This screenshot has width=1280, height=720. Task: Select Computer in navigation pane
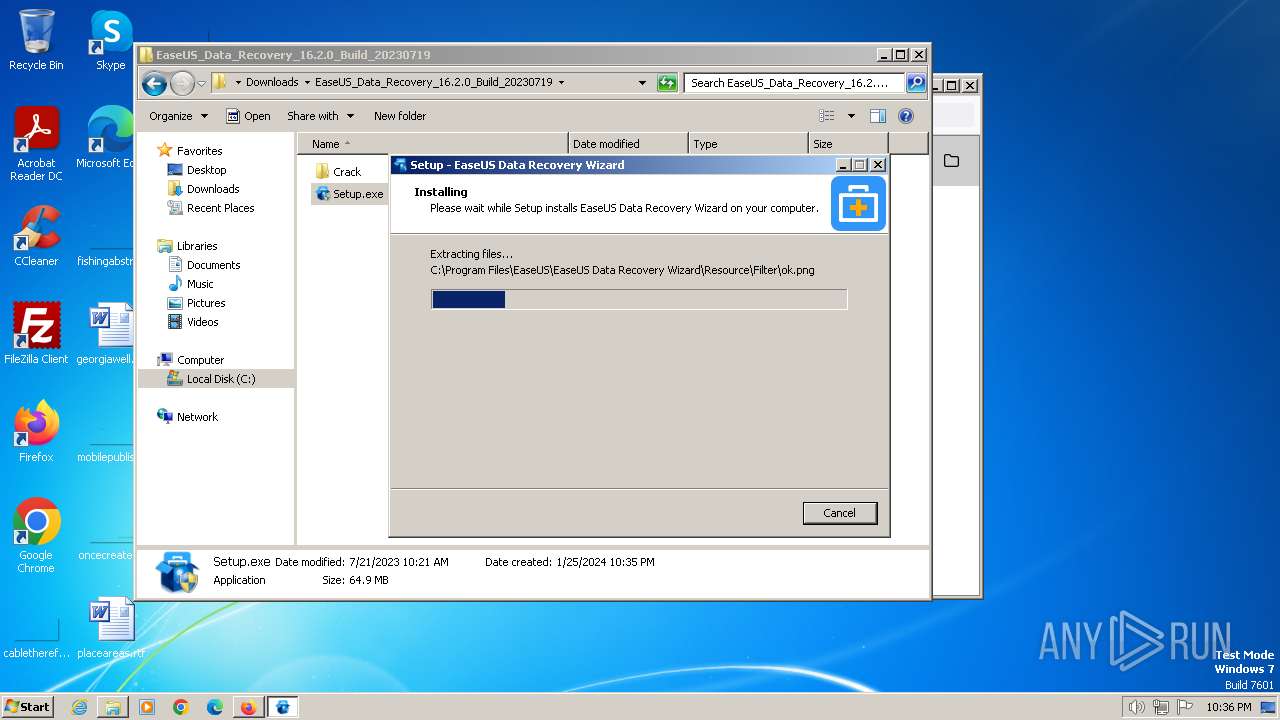tap(190, 360)
